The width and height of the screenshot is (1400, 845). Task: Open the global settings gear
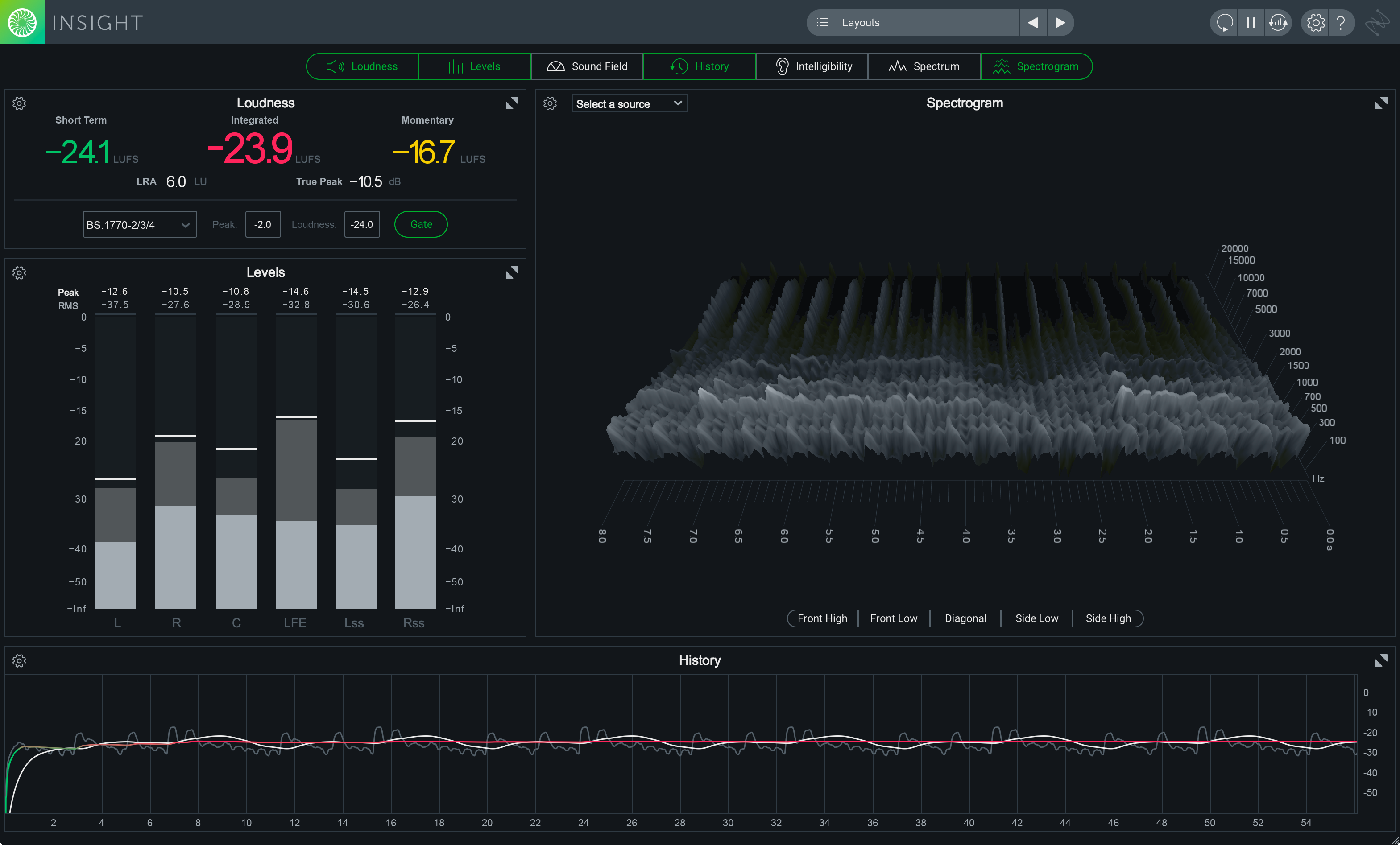[x=1315, y=23]
